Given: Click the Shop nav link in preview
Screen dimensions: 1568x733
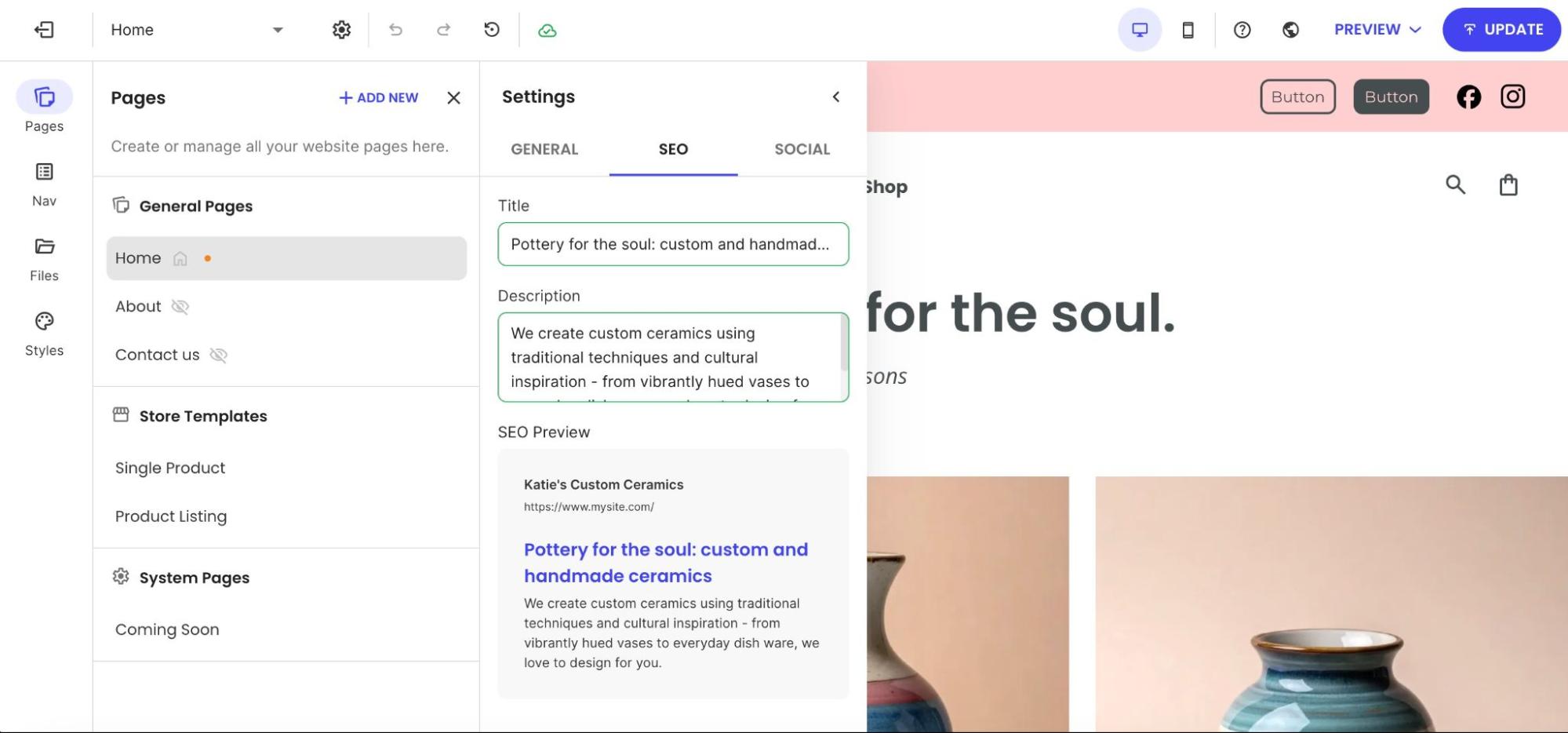Looking at the screenshot, I should click(x=887, y=187).
